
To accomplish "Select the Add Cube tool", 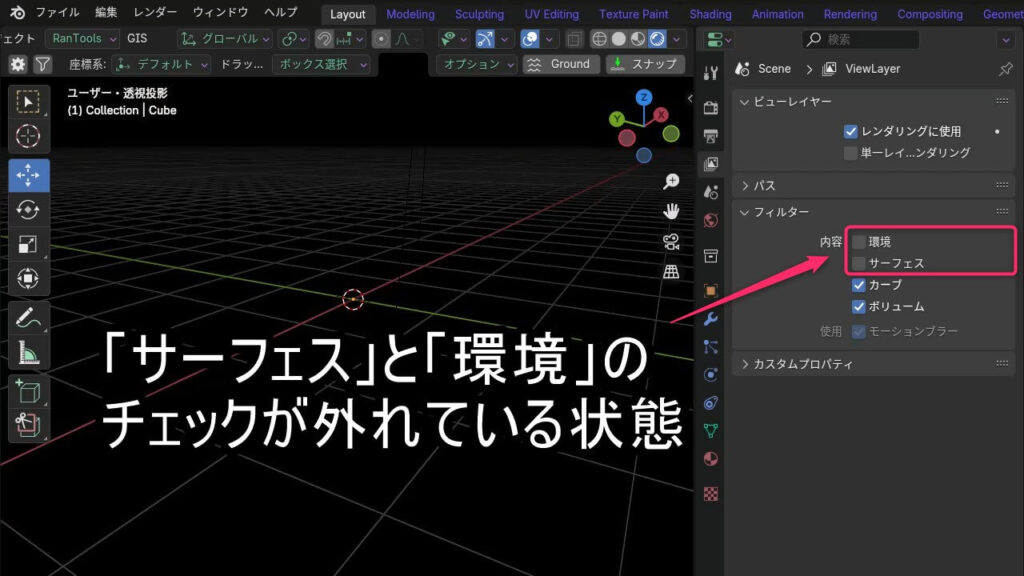I will click(x=28, y=392).
